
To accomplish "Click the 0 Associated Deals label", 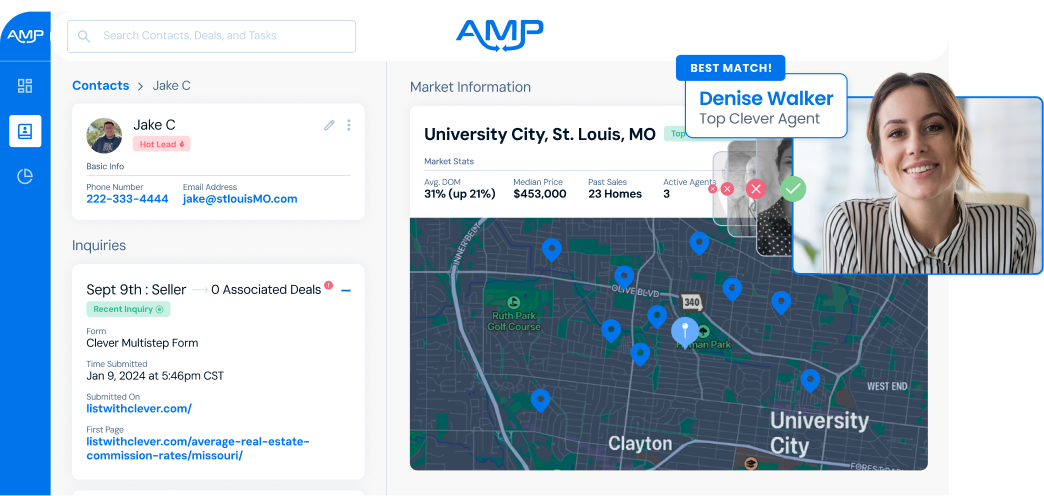I will [266, 290].
